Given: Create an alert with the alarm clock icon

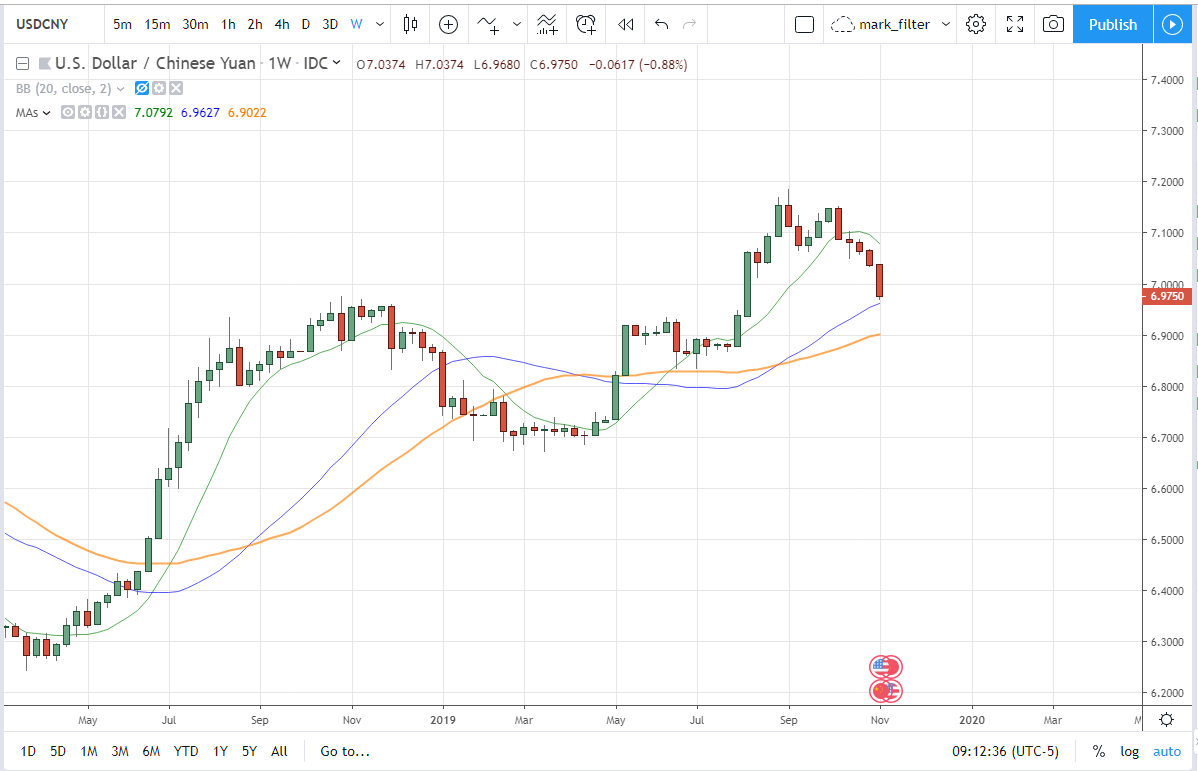Looking at the screenshot, I should click(x=586, y=24).
